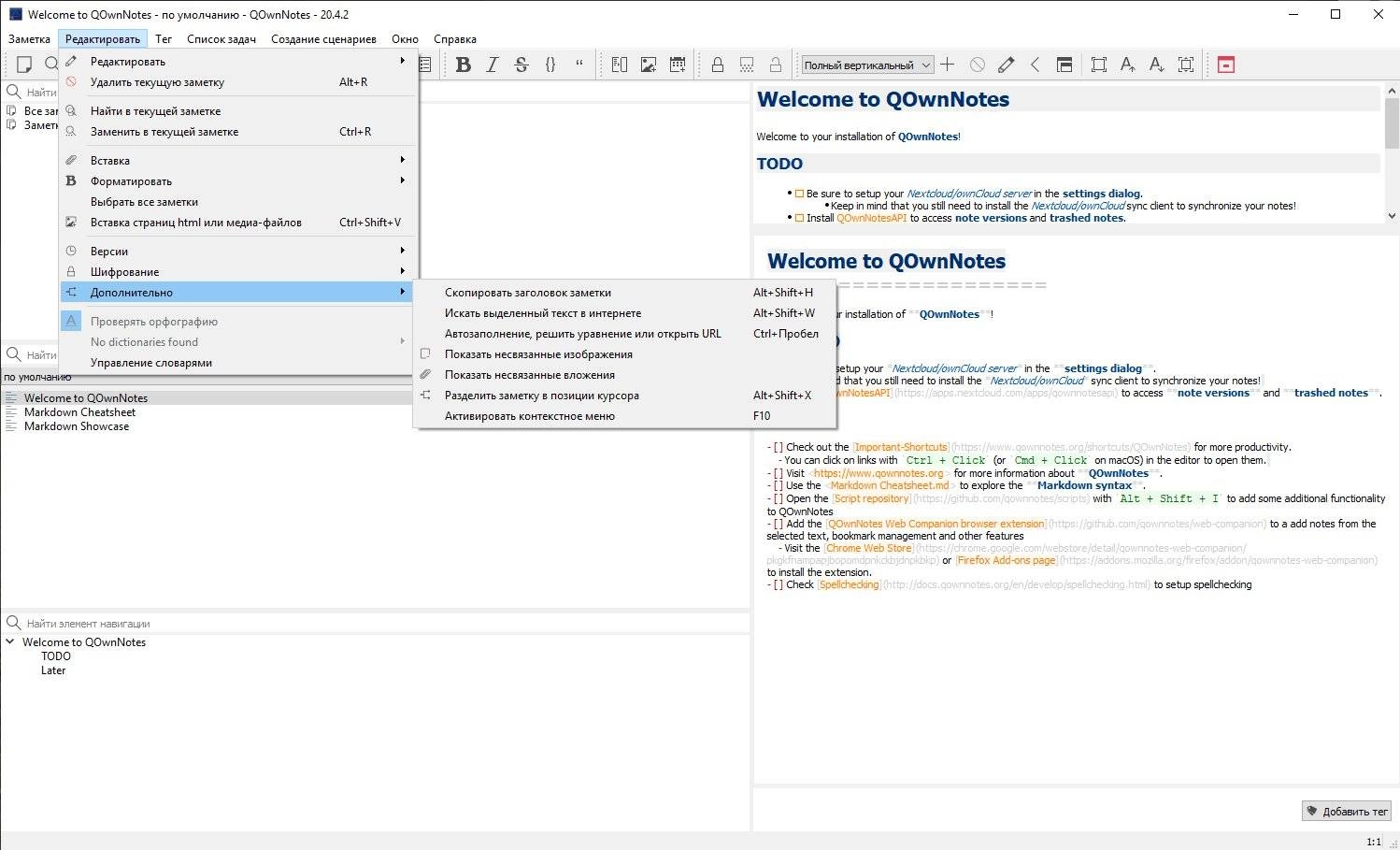Click the open padlock decrypt icon
1400x850 pixels.
776,65
